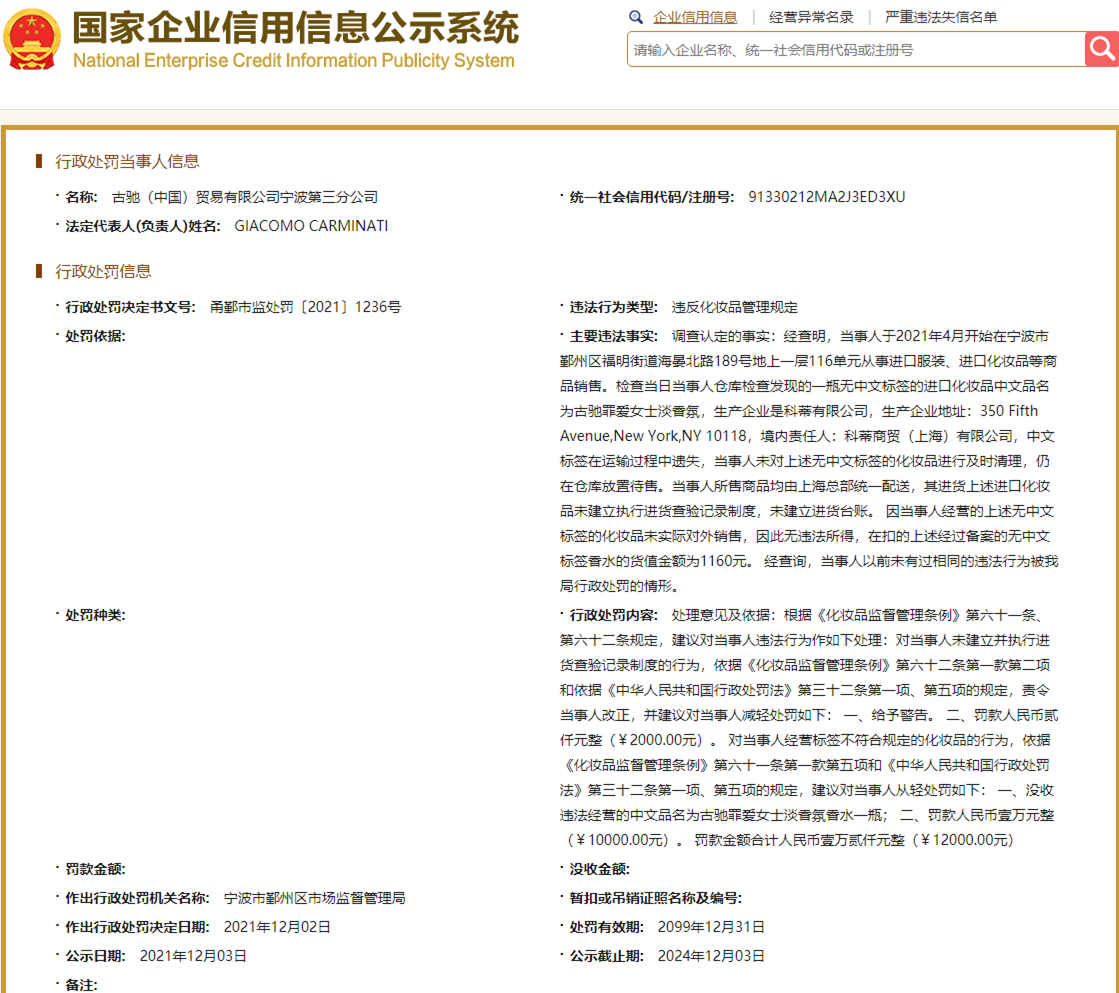Select violation type 违反化妆品管理规定
Screen dimensions: 1119x993
734,307
